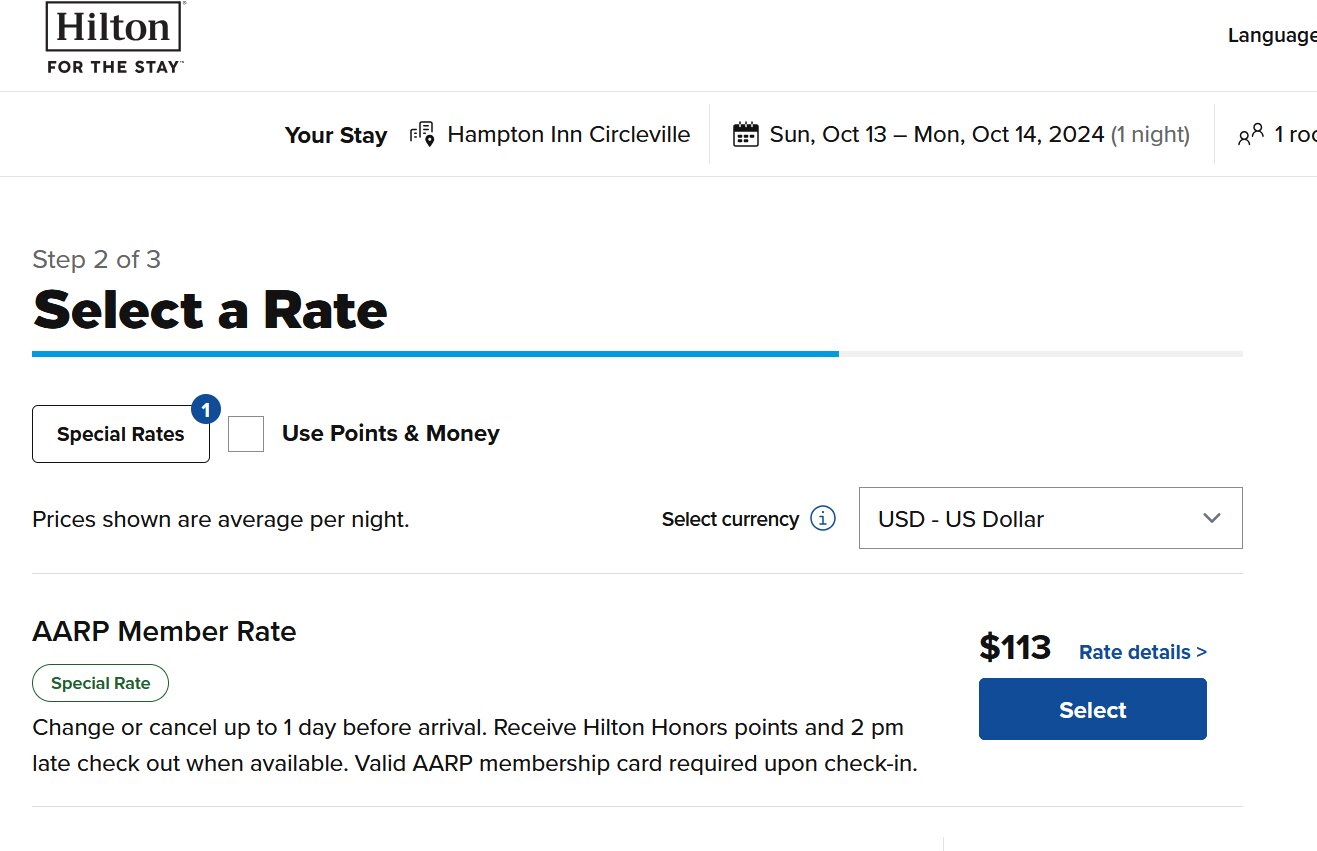Click the Use Points & Money label

click(x=391, y=433)
